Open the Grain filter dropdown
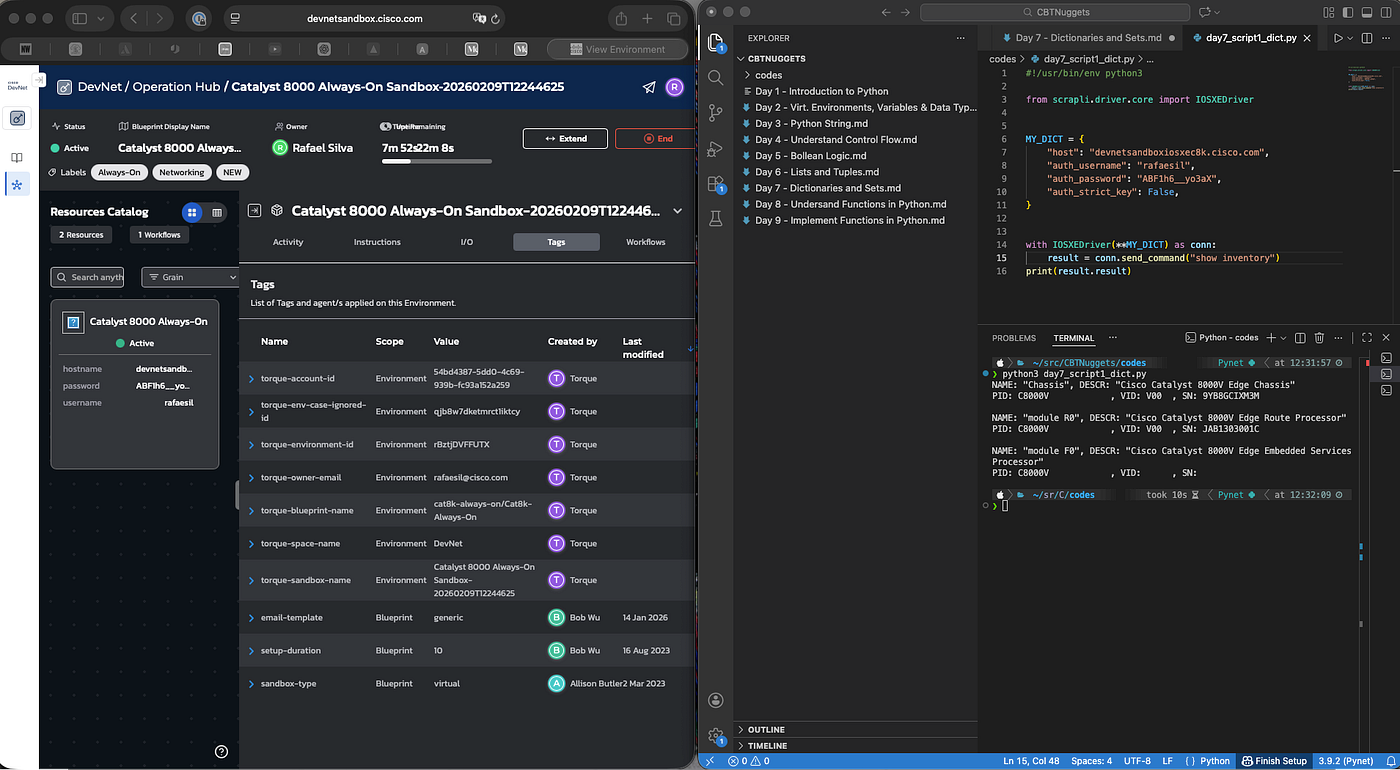 [x=190, y=277]
